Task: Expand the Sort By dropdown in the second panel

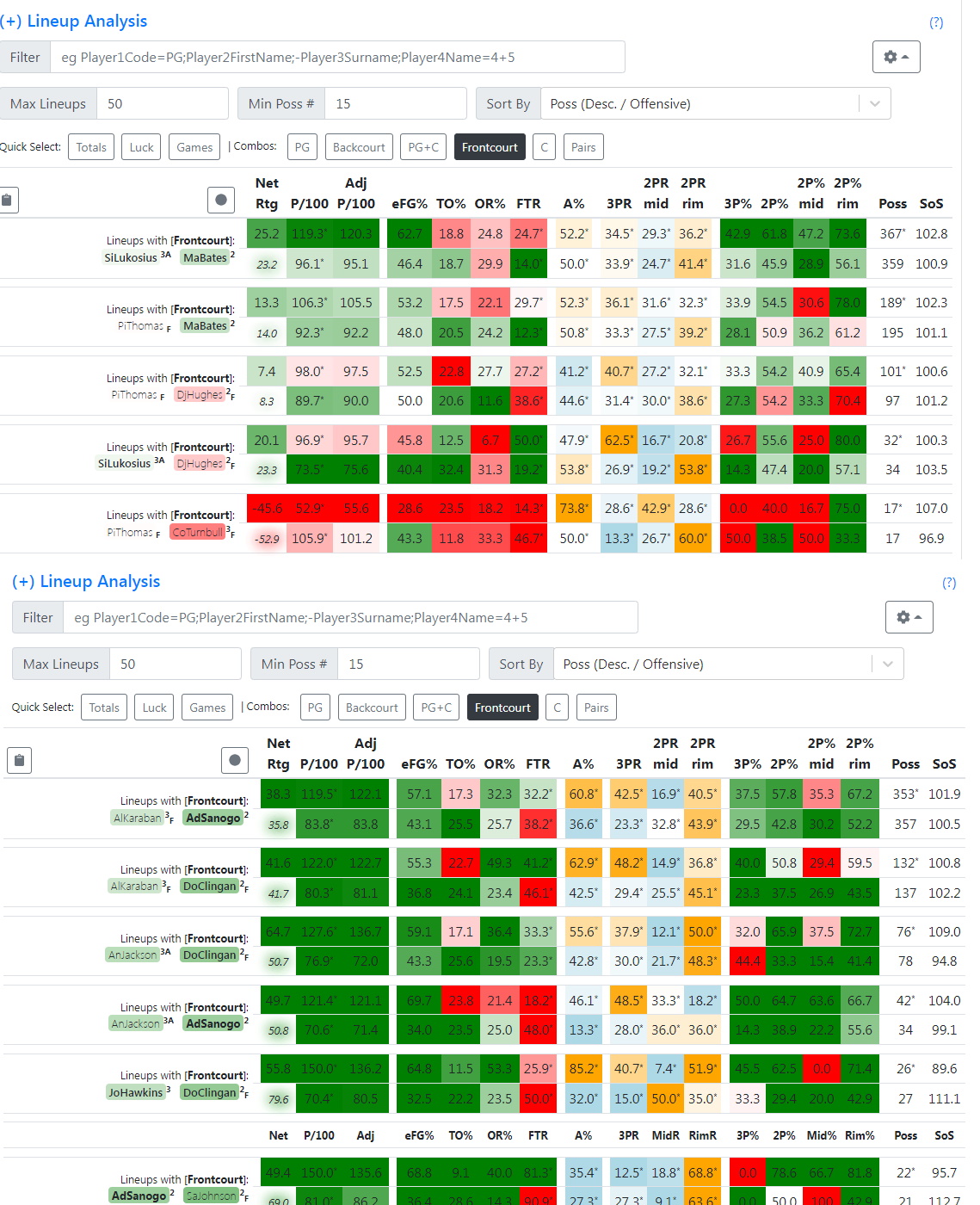Action: [888, 664]
